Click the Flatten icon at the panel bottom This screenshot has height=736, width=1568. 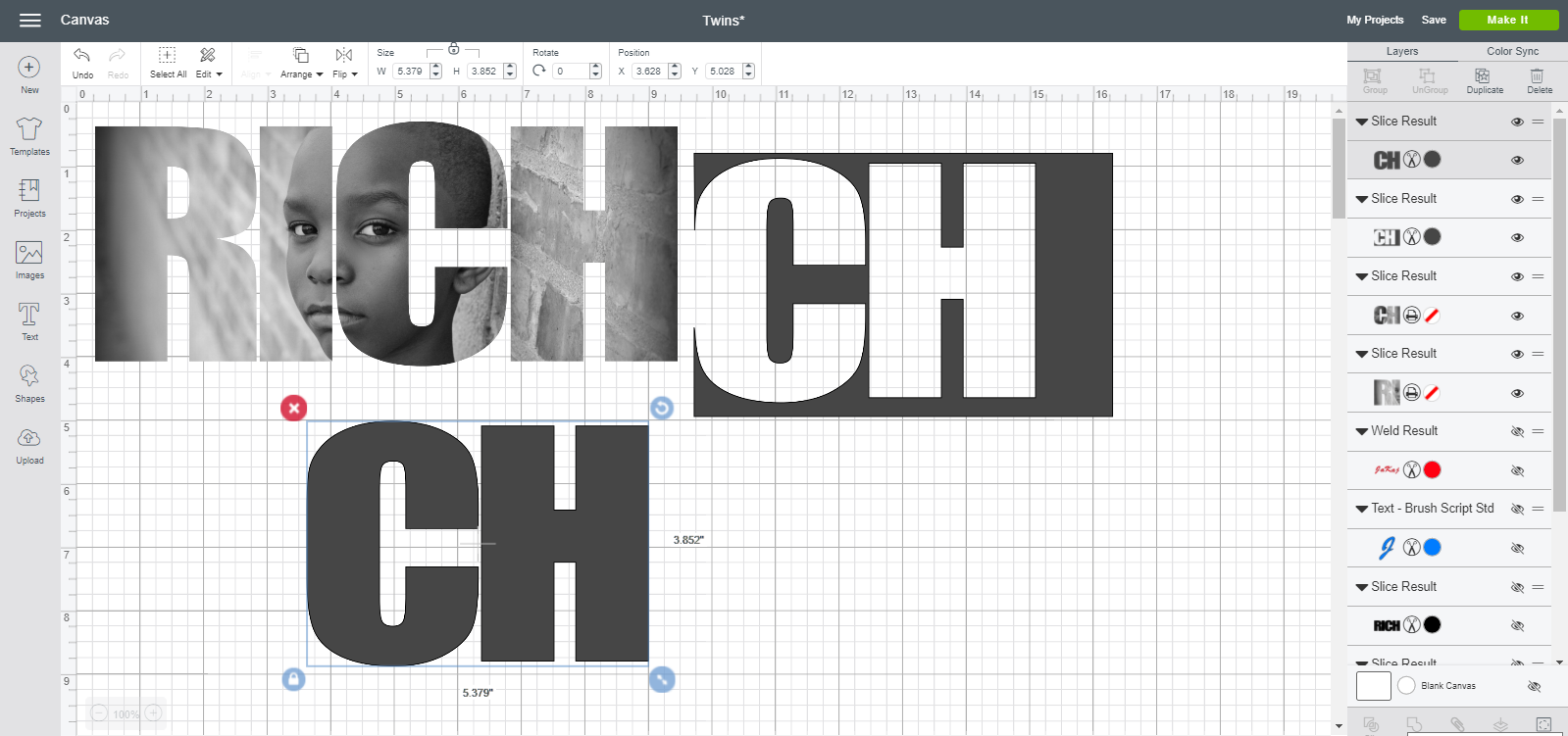tap(1500, 725)
